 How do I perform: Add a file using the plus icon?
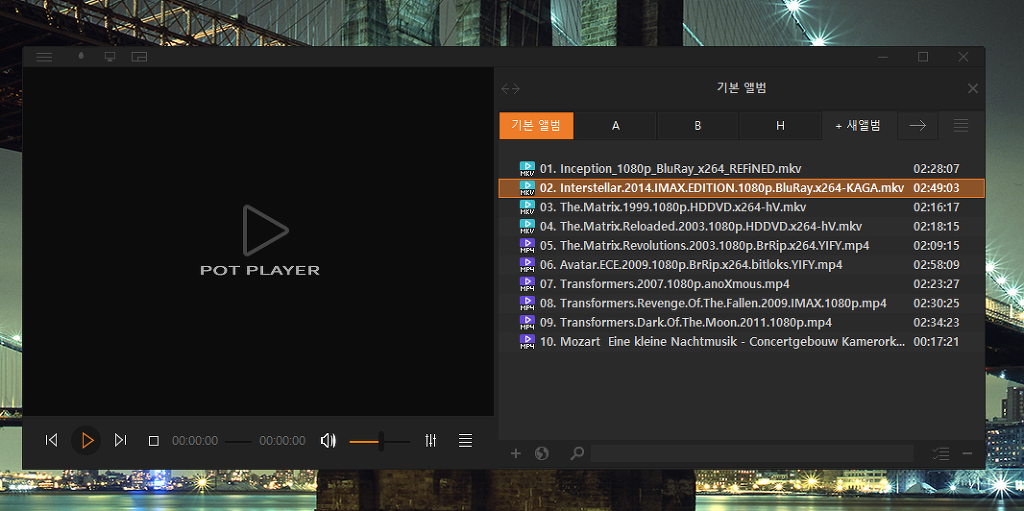click(516, 453)
